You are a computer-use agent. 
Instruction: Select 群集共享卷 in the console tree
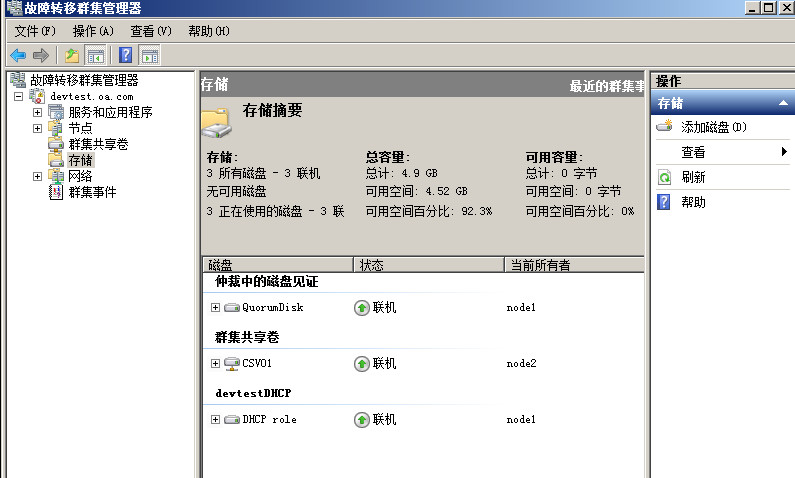tap(98, 144)
